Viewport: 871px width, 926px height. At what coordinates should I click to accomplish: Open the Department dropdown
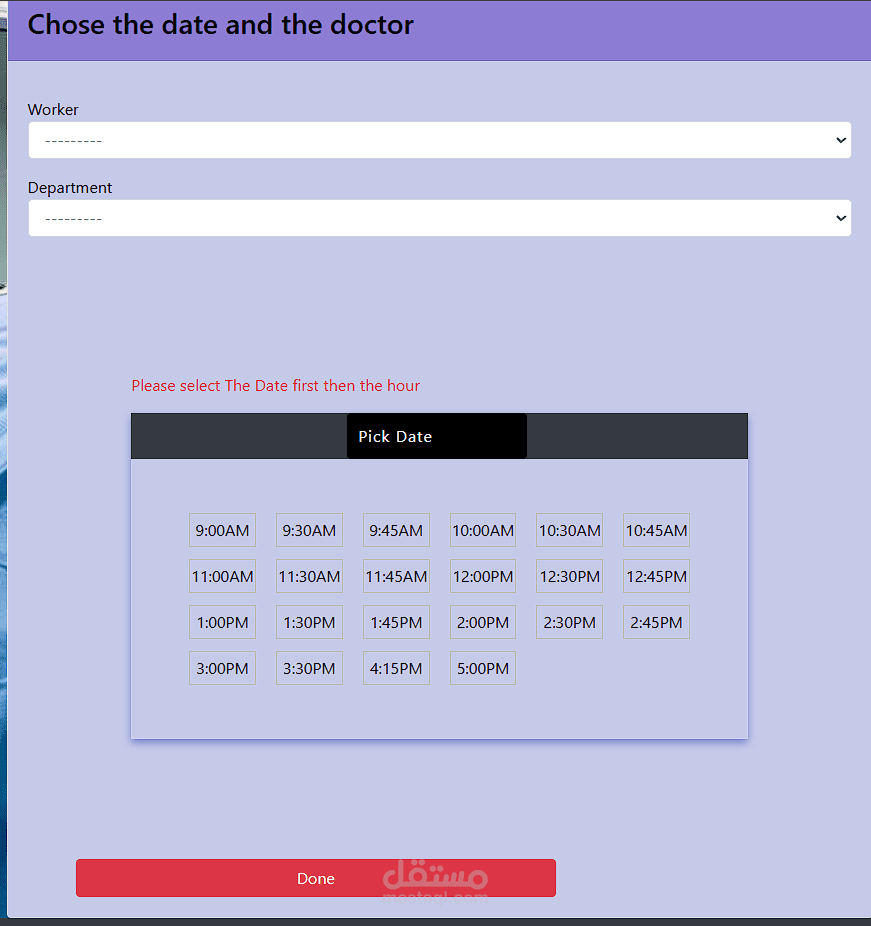[440, 218]
